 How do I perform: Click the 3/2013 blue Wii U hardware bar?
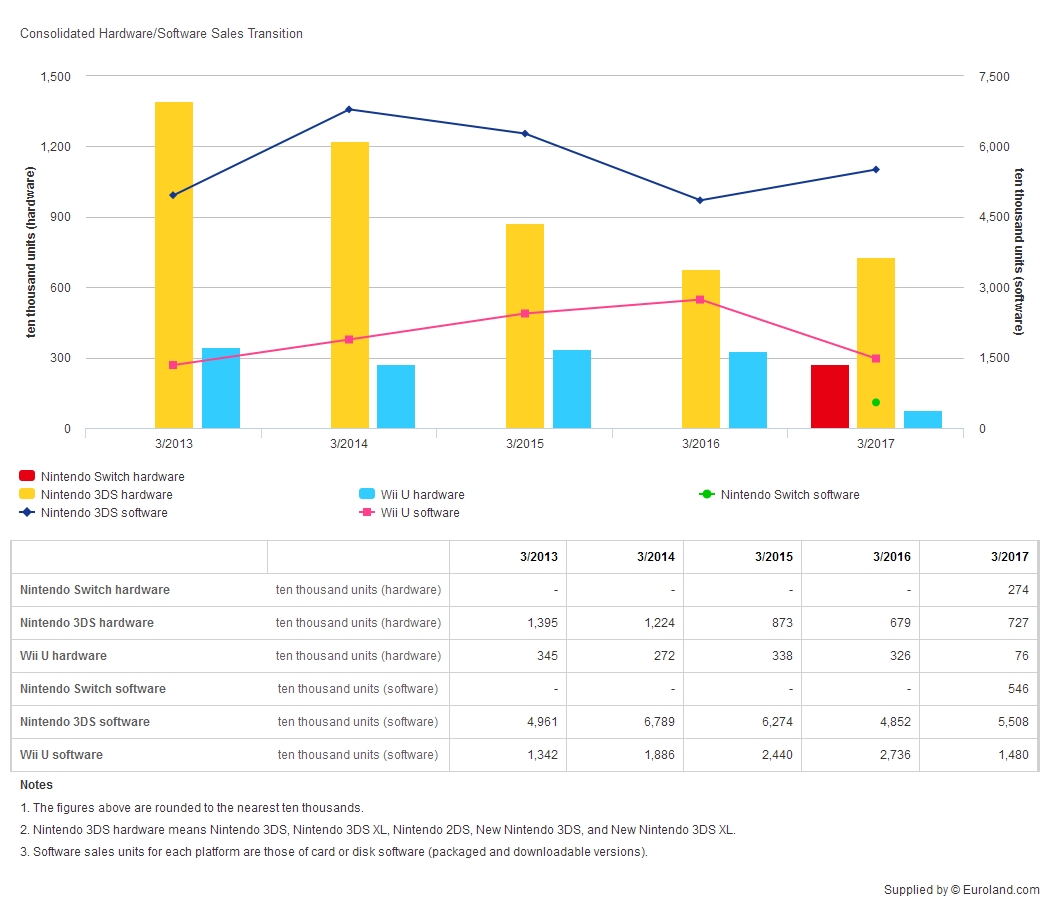(x=221, y=388)
